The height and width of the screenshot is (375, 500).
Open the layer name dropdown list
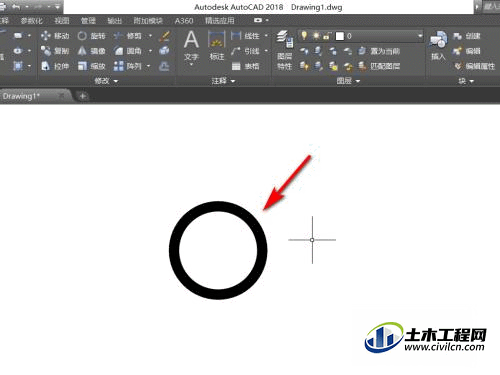pyautogui.click(x=420, y=36)
